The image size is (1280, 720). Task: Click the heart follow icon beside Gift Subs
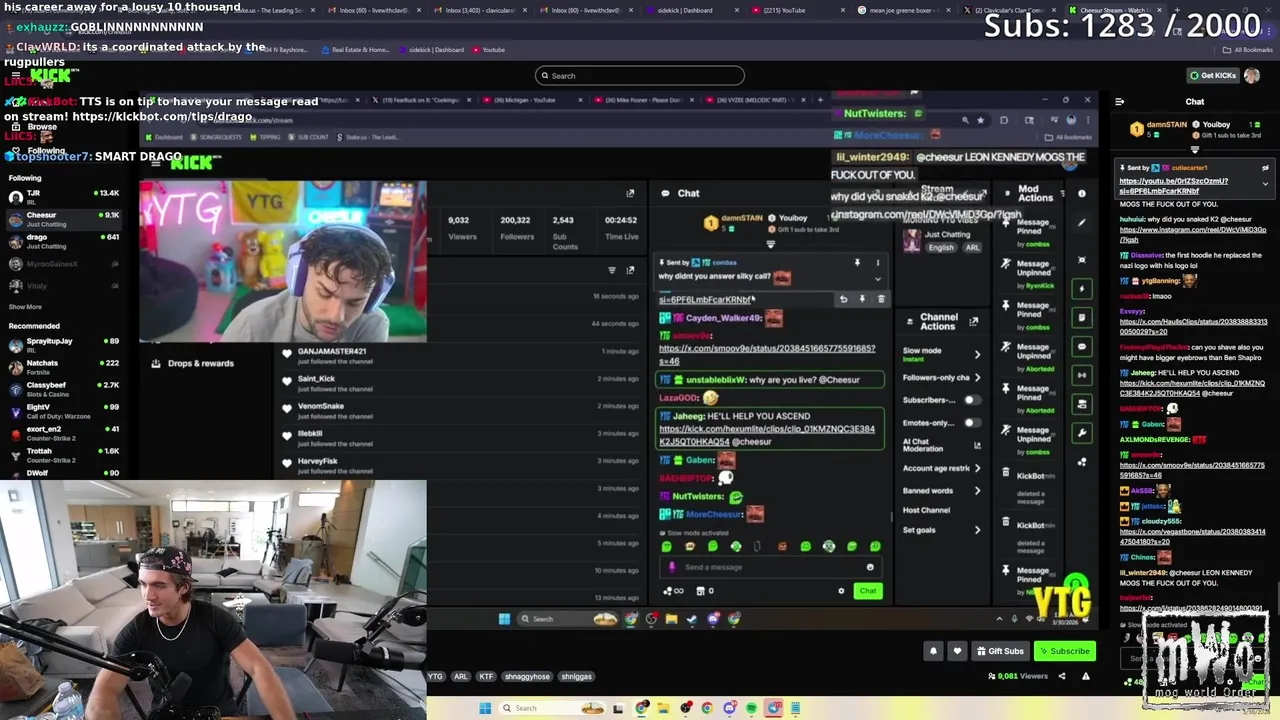[957, 651]
